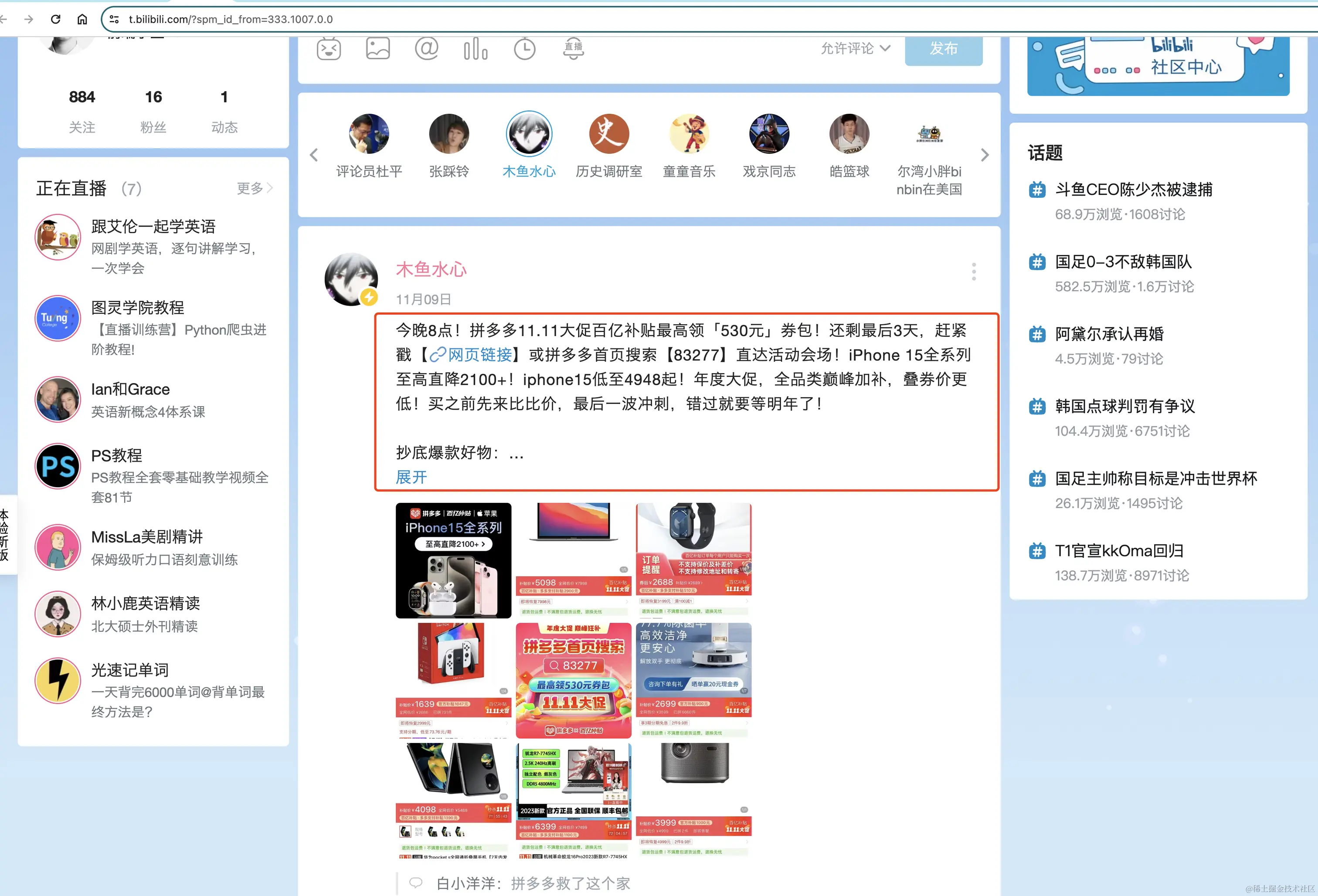
Task: Click the live stream reservation icon
Action: (574, 49)
